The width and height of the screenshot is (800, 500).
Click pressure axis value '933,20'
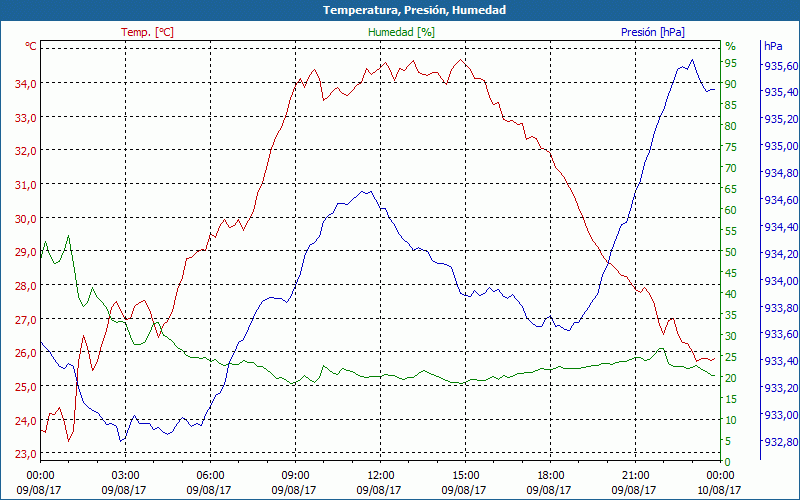tap(781, 388)
